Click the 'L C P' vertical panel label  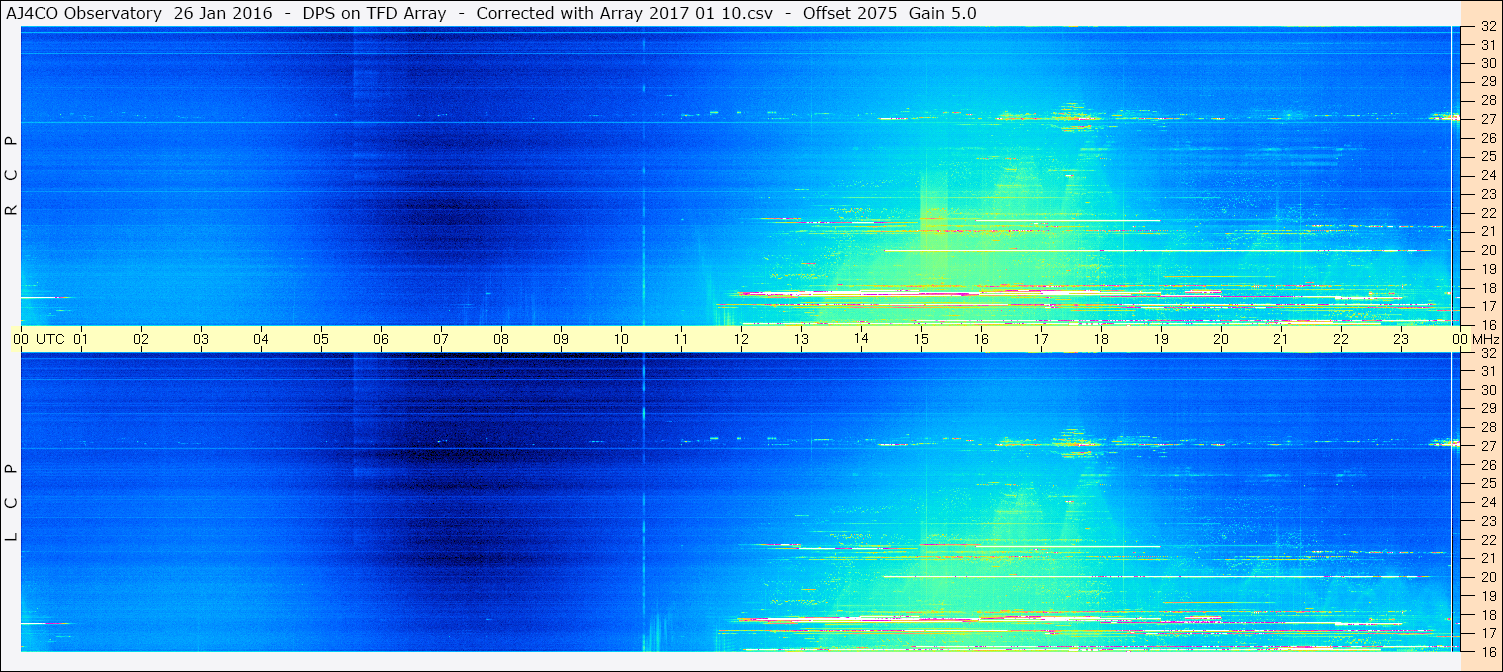(12, 503)
